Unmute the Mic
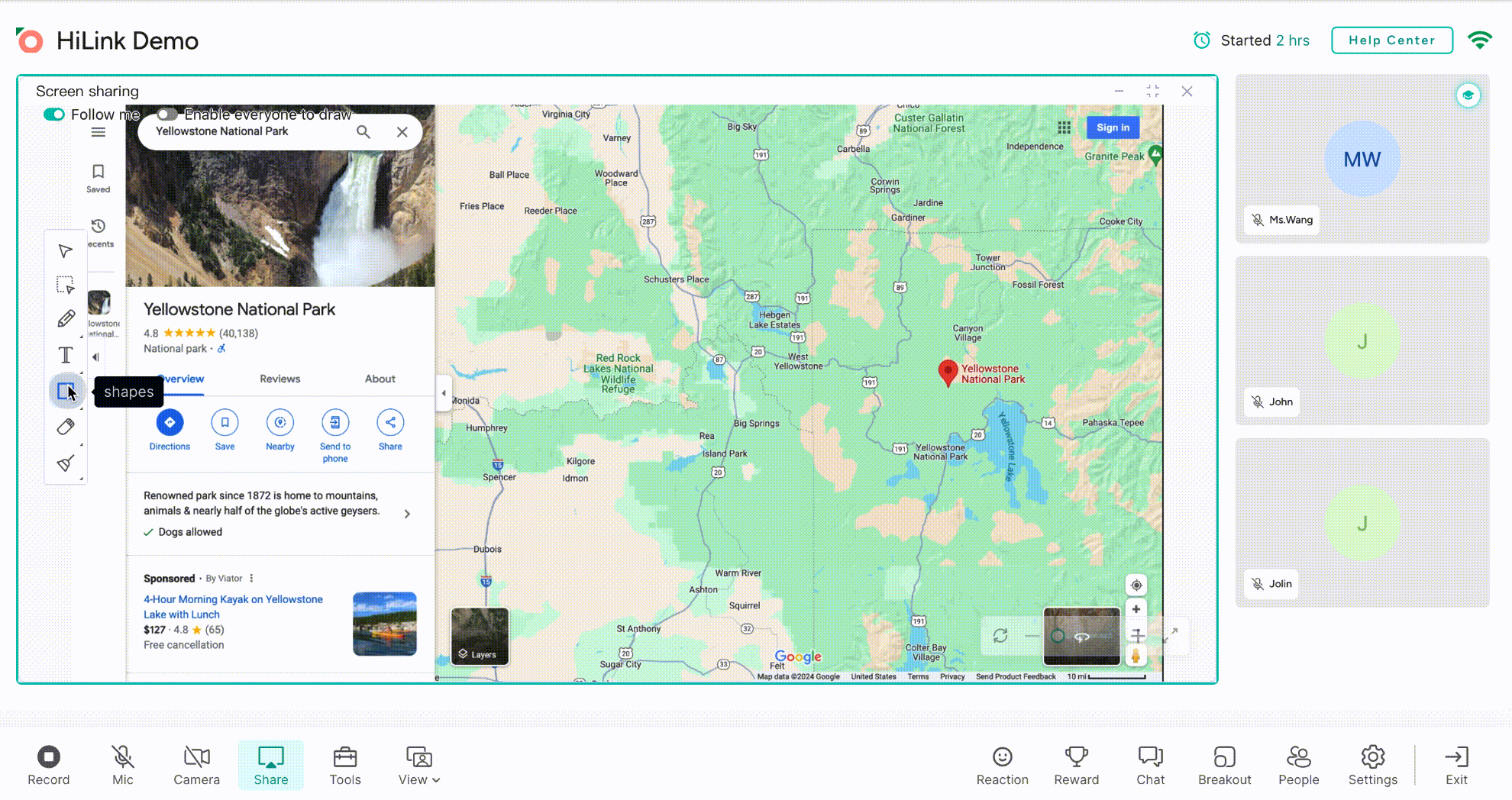The image size is (1512, 800). [123, 766]
